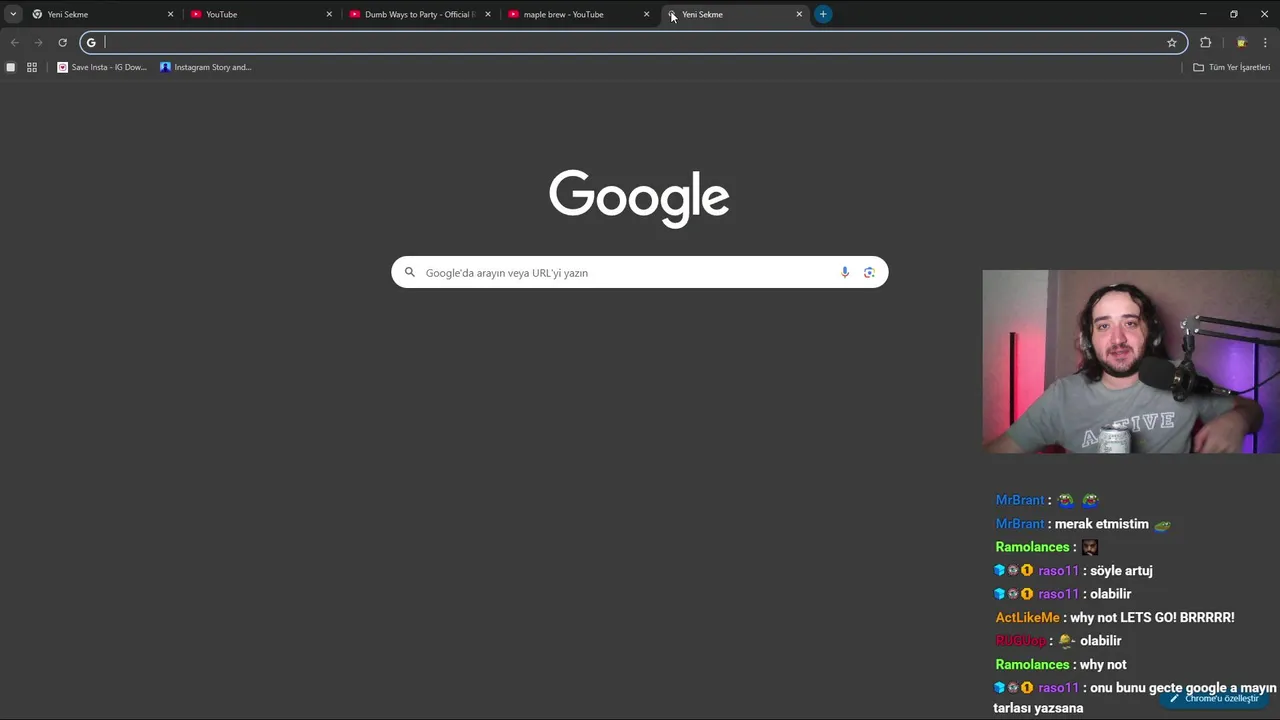Click the ActLikeMe username in chat
Image resolution: width=1280 pixels, height=720 pixels.
coord(1027,618)
